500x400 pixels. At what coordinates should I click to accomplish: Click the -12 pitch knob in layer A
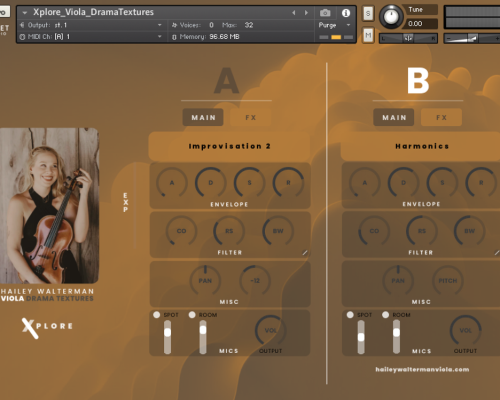pos(255,281)
